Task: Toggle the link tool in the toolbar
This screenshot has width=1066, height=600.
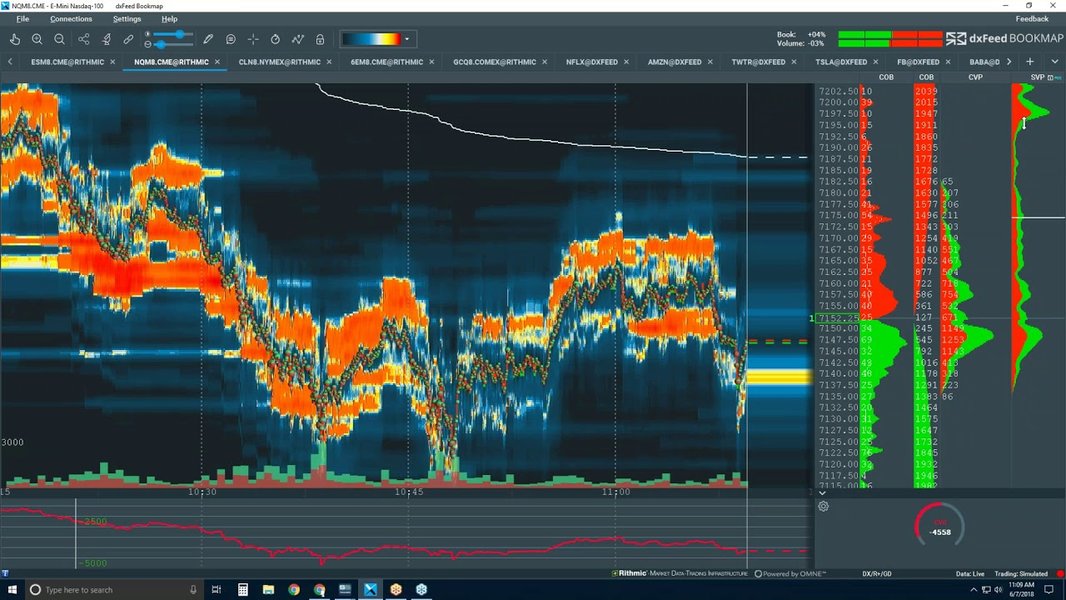Action: pos(127,38)
